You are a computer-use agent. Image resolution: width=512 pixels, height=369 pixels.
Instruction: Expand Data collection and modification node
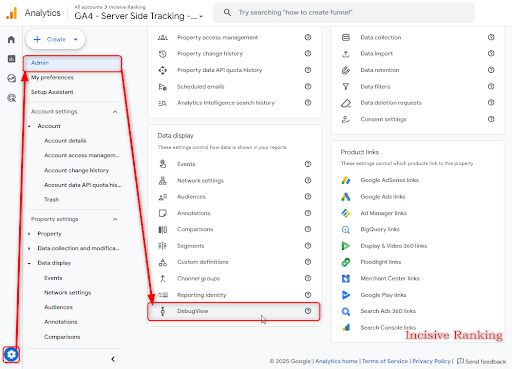pos(29,248)
